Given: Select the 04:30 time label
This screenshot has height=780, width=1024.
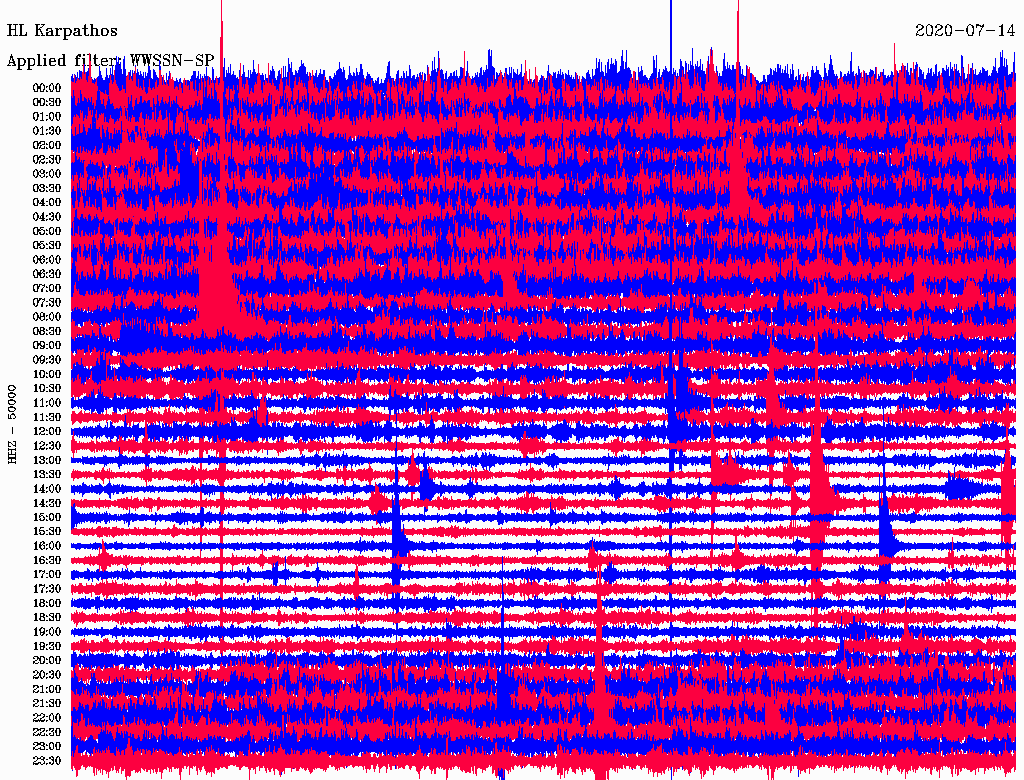Looking at the screenshot, I should 47,217.
